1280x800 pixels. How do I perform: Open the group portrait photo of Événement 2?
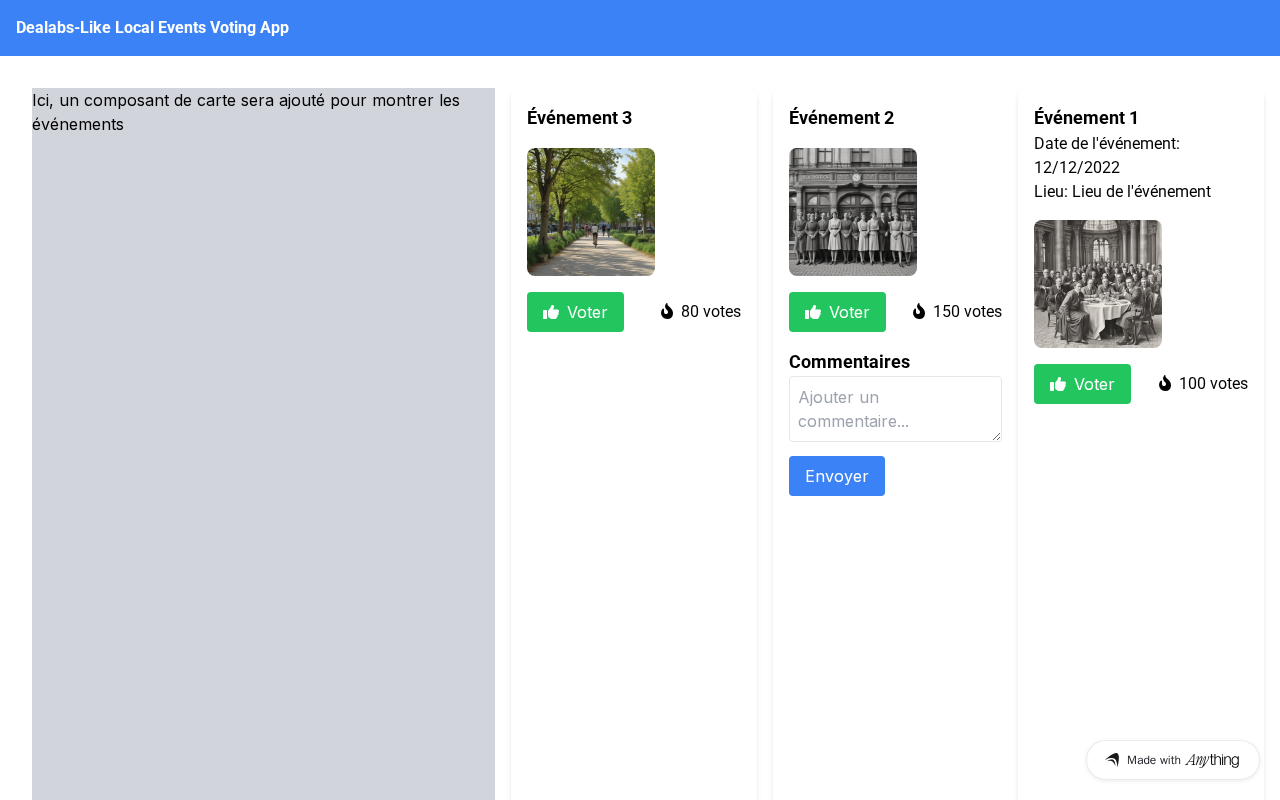tap(853, 212)
